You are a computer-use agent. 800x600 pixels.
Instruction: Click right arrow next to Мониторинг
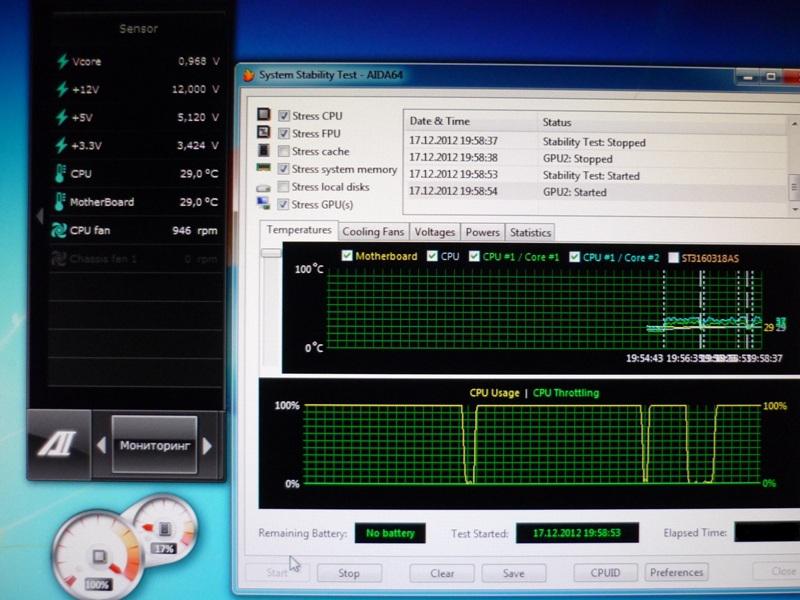(207, 445)
